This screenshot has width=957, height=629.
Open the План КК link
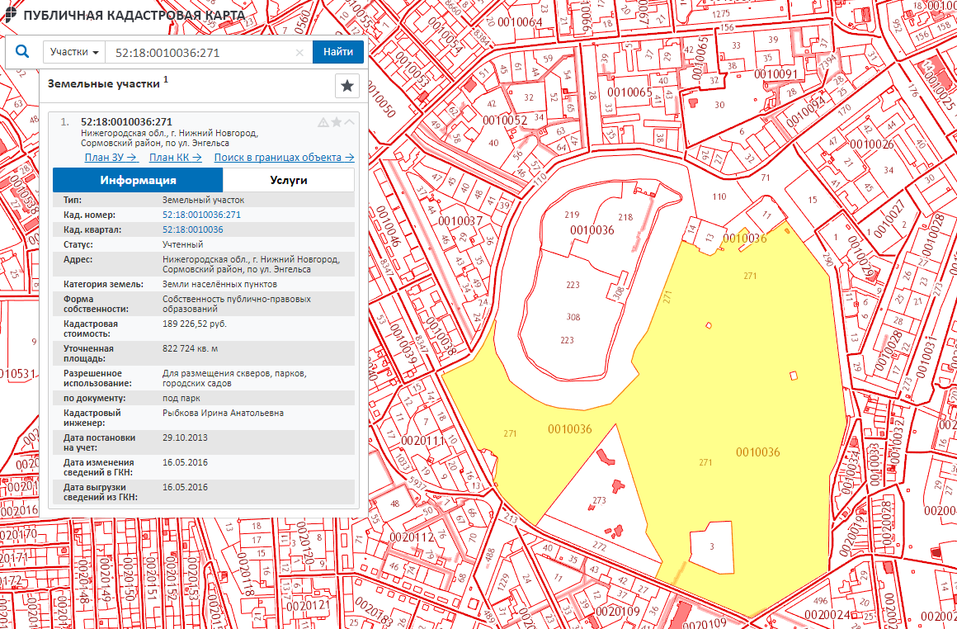coord(175,157)
